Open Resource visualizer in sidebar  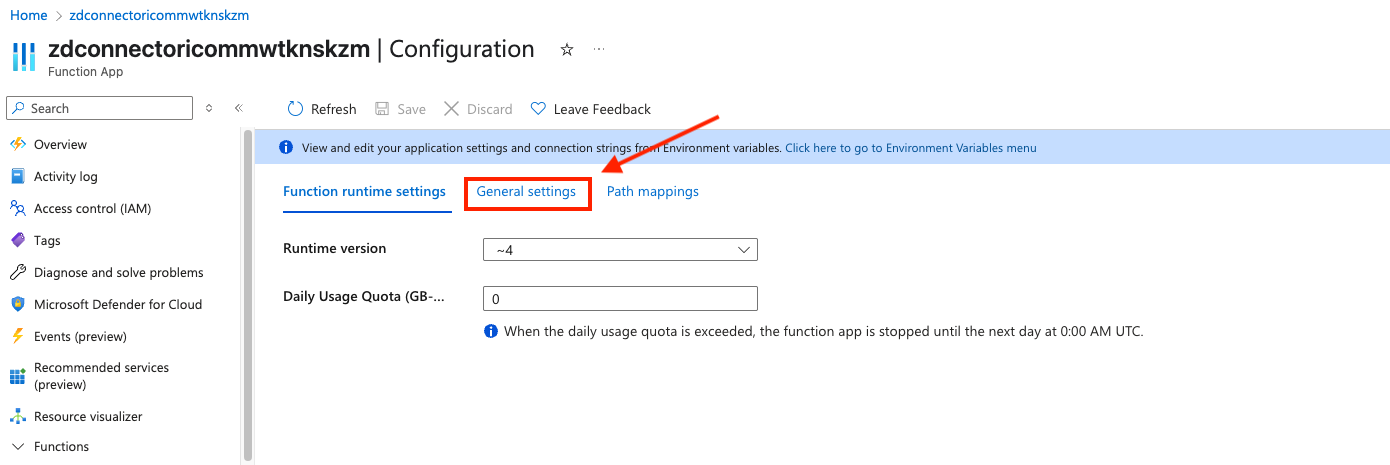click(x=88, y=416)
